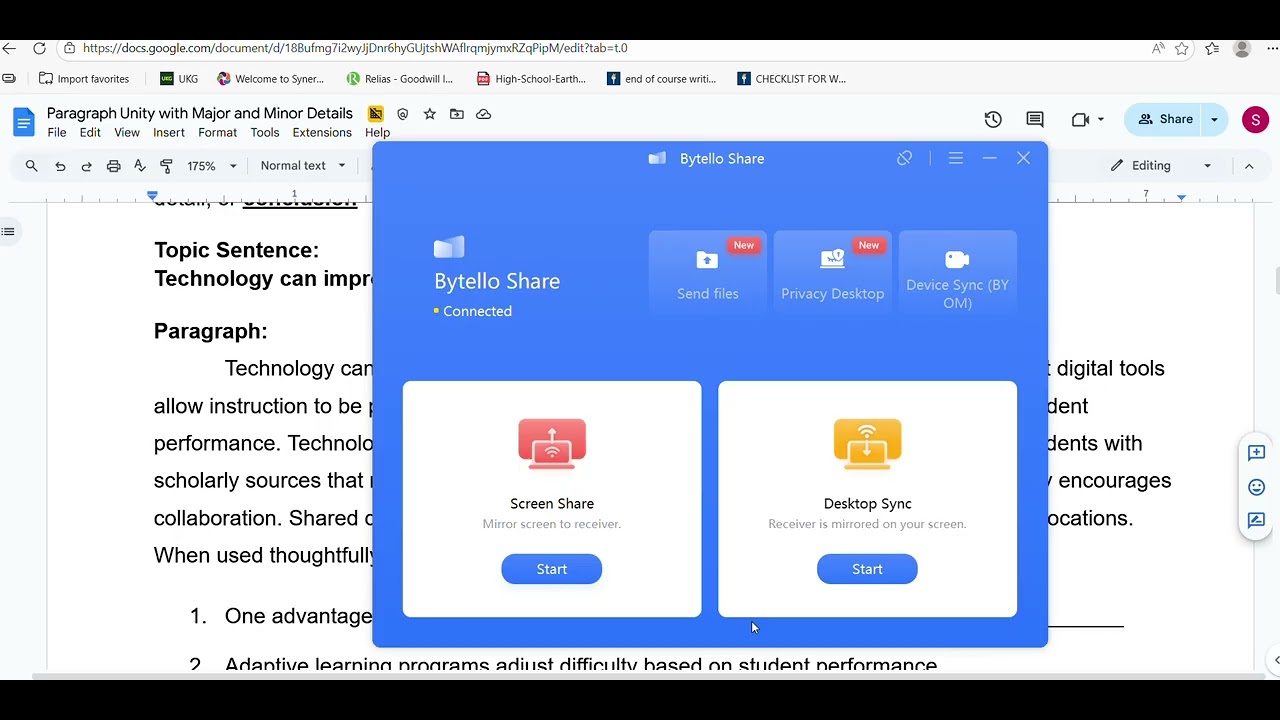Viewport: 1280px width, 720px height.
Task: Click the Bytello Share logo above Connected
Action: click(449, 247)
